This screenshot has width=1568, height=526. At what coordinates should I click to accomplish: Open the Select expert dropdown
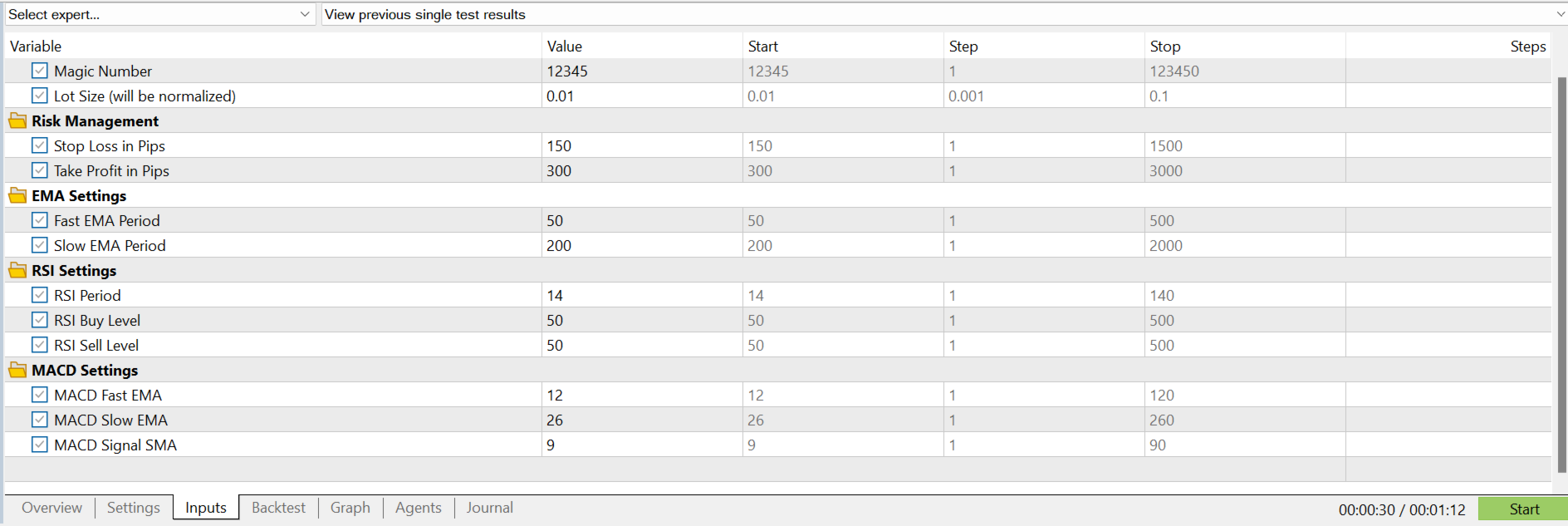click(x=160, y=14)
